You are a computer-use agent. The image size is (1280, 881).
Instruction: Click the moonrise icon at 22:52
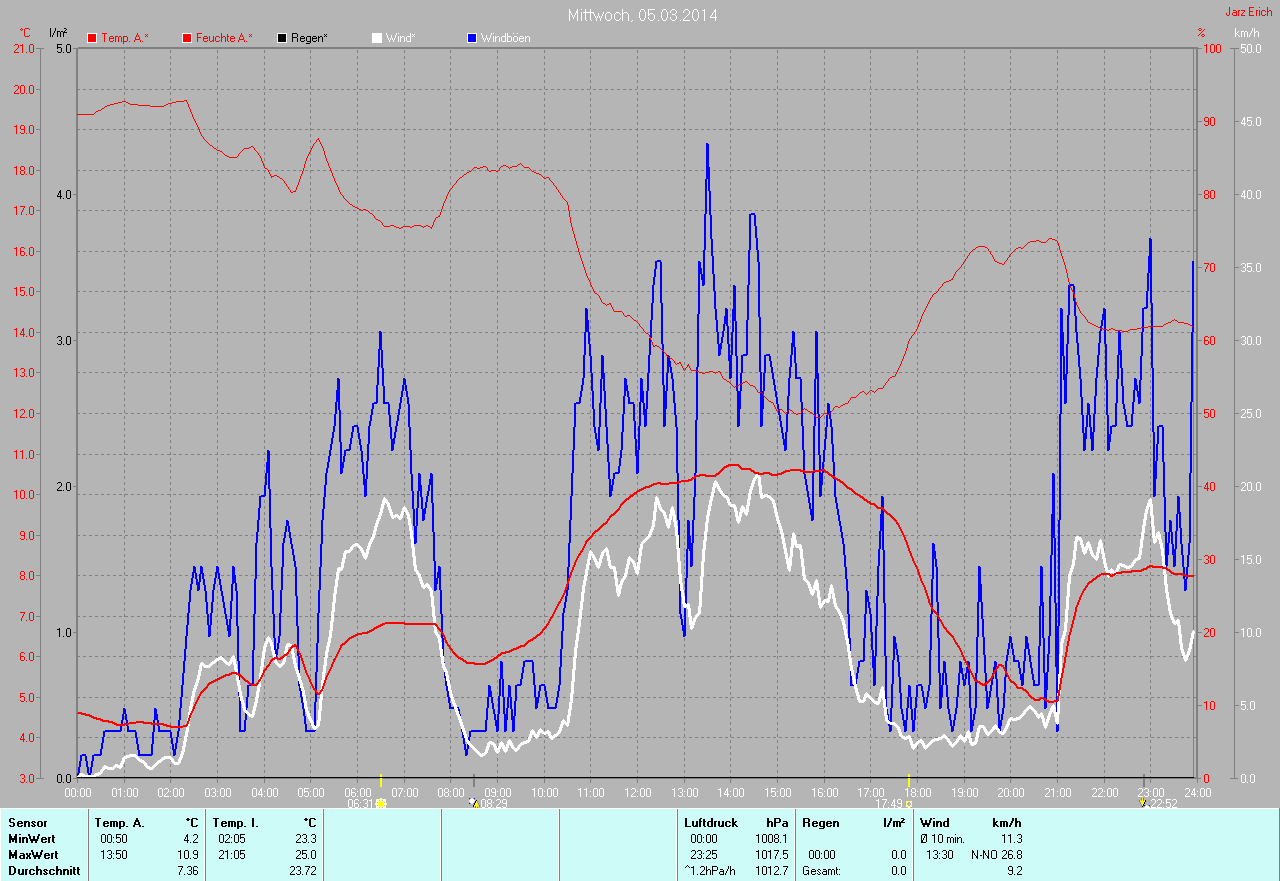[1143, 803]
